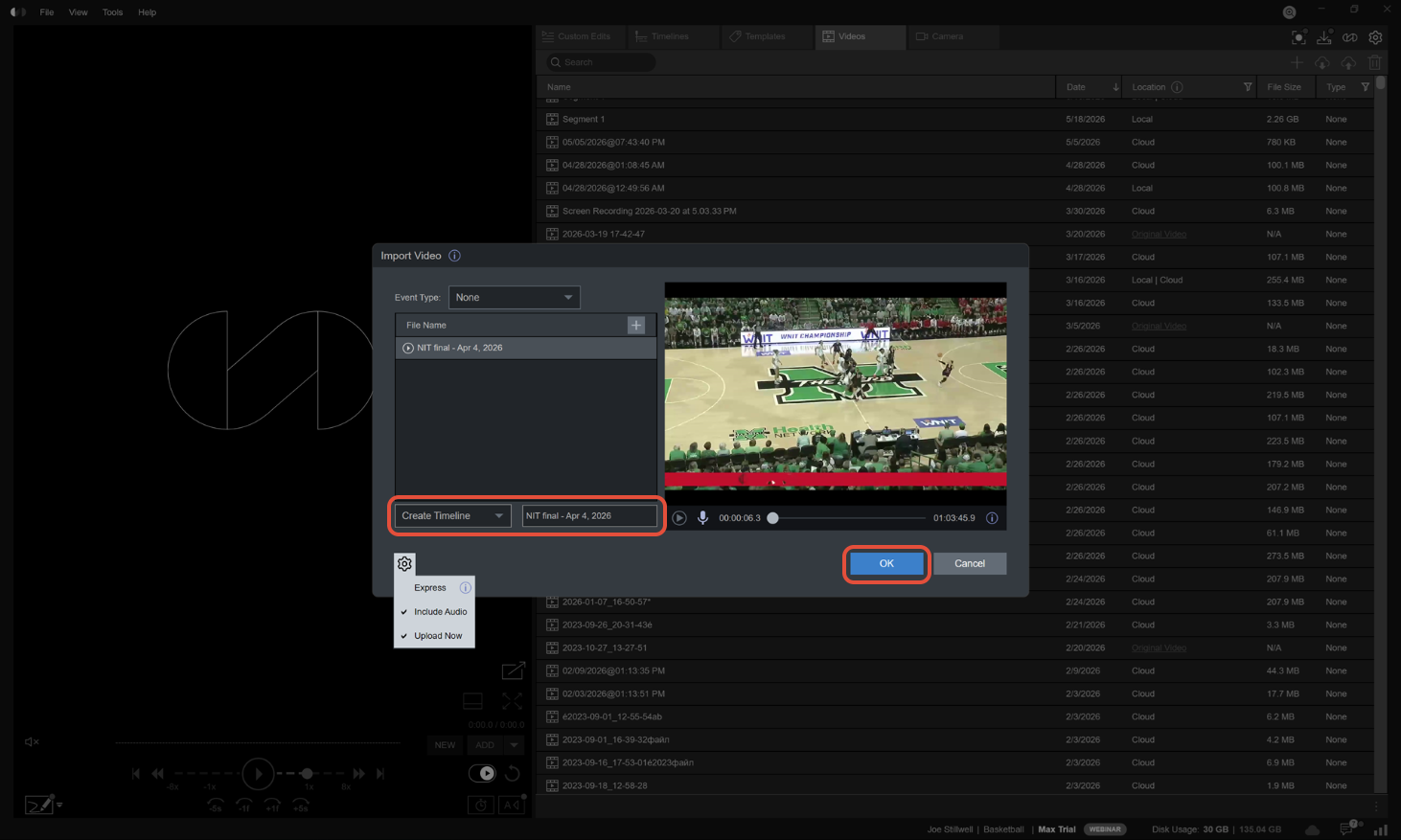Image resolution: width=1401 pixels, height=840 pixels.
Task: Click the Location column filter icon
Action: [1247, 87]
